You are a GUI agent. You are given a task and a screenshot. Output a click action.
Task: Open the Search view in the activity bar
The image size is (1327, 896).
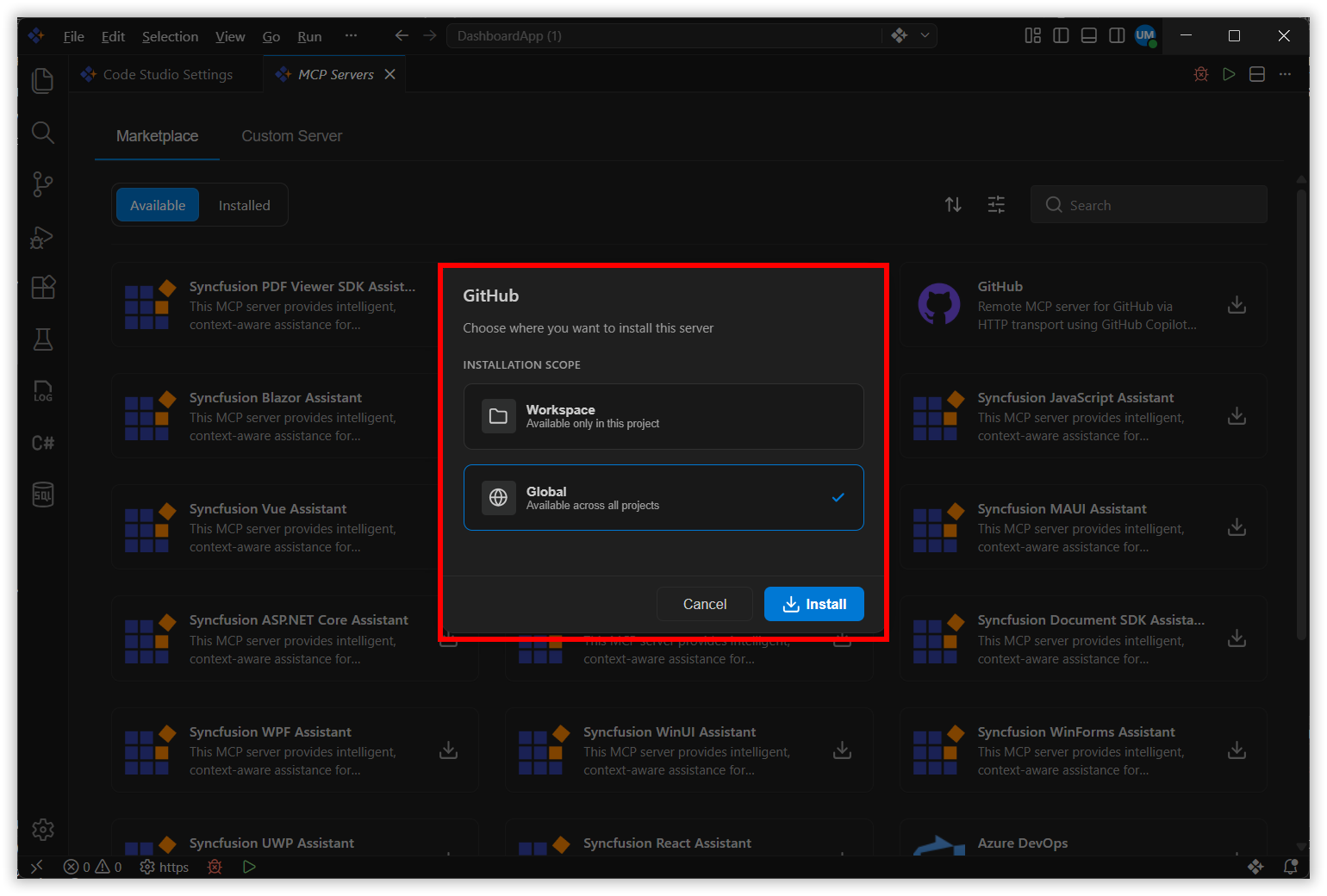42,132
